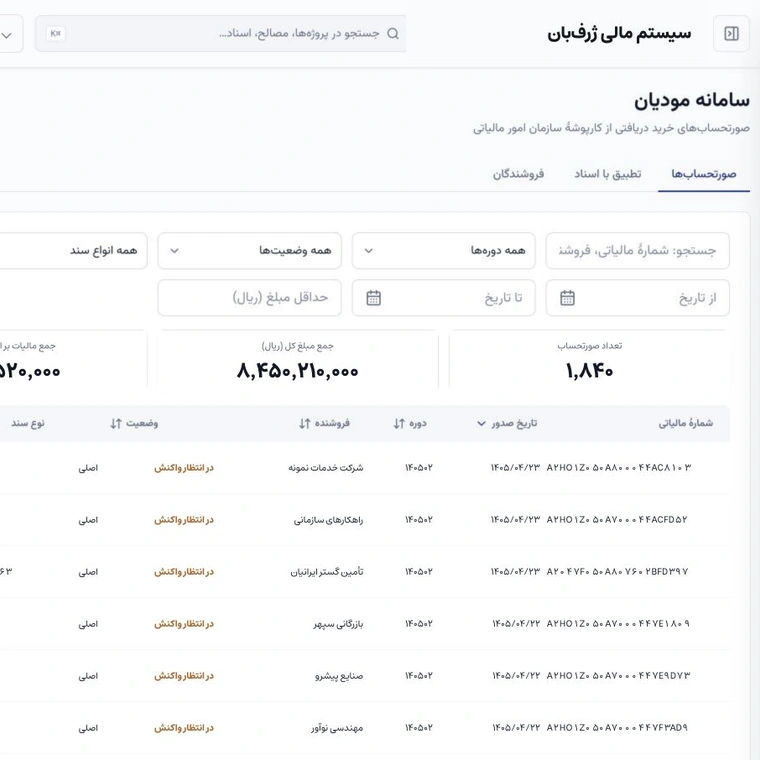Screen dimensions: 760x760
Task: Sort by 'وضعیت' column arrows
Action: (x=116, y=423)
